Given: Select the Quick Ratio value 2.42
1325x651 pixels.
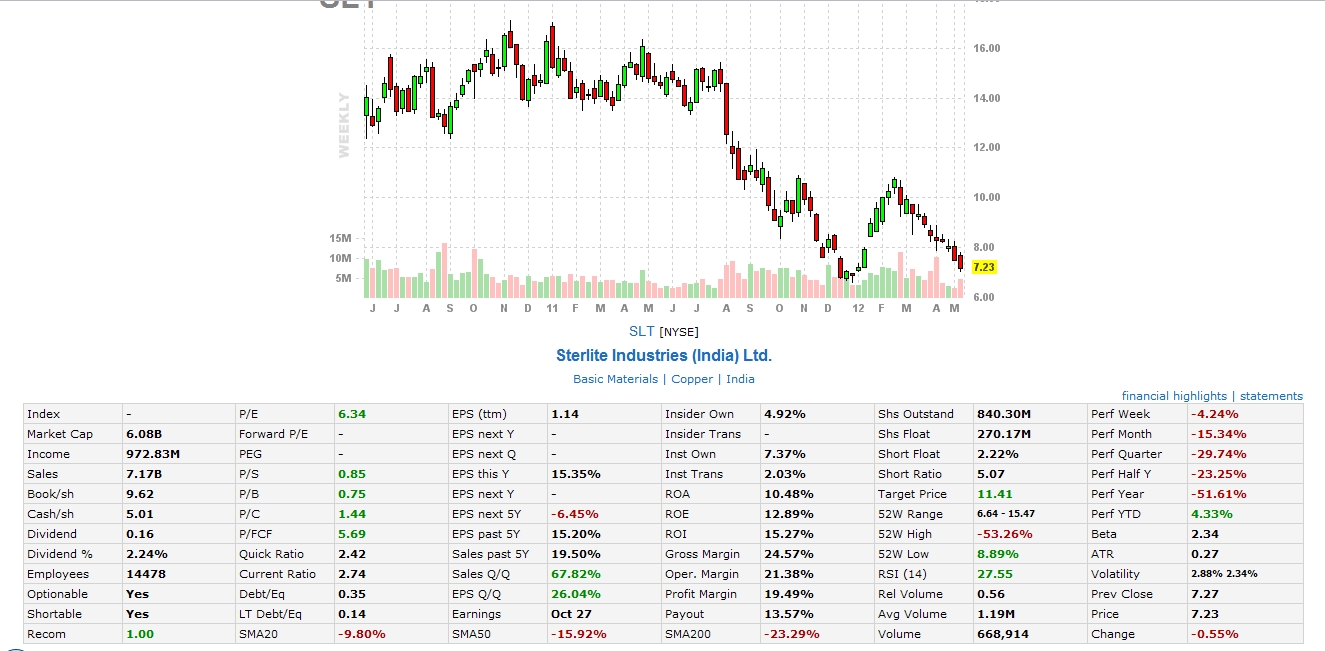Looking at the screenshot, I should 352,554.
